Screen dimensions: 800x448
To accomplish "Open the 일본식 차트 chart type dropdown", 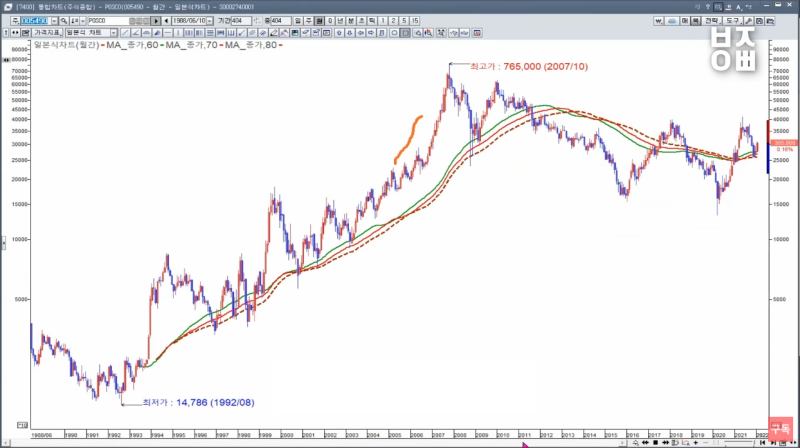I will click(91, 33).
